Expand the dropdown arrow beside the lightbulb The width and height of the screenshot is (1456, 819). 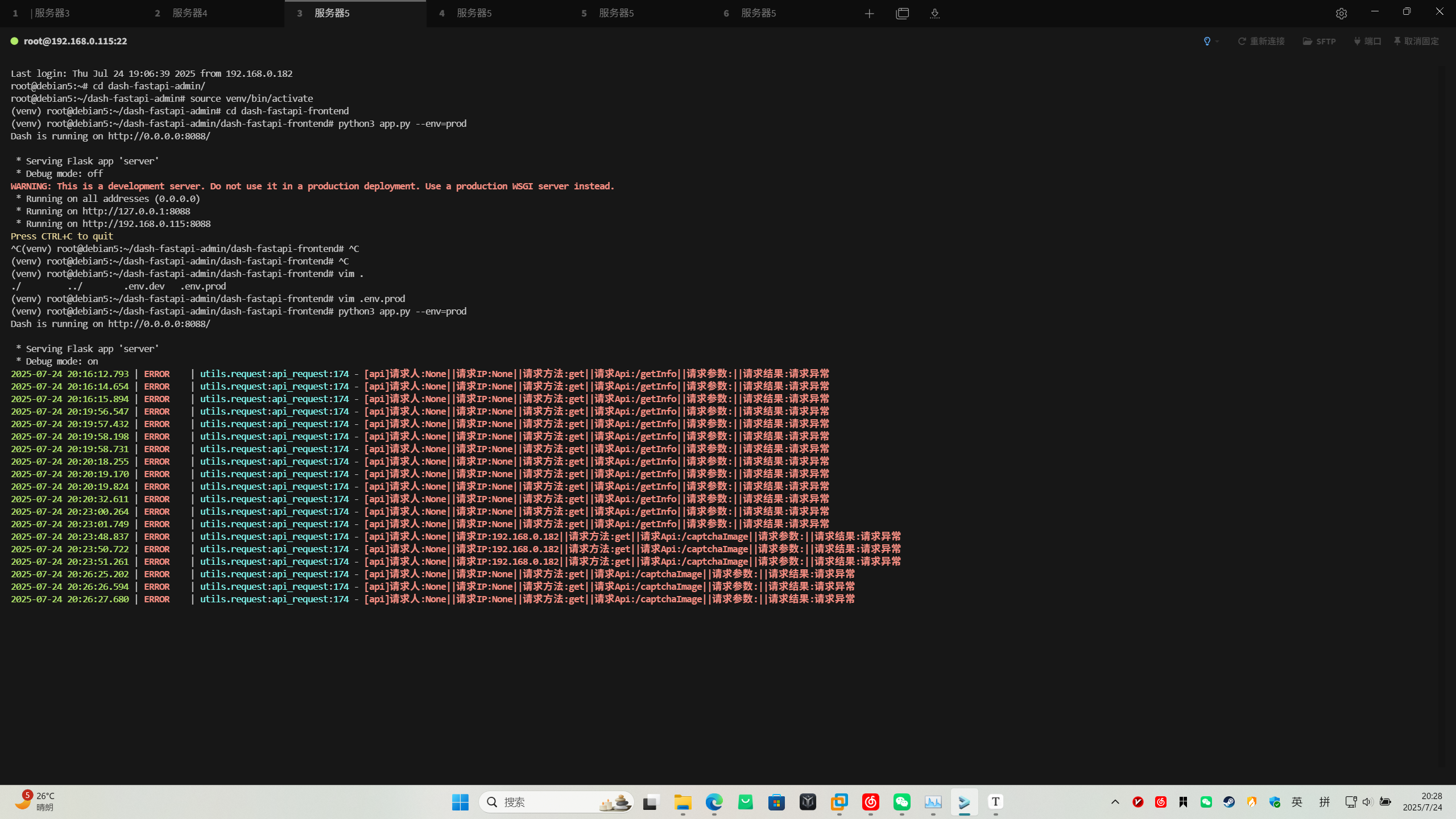click(1217, 41)
